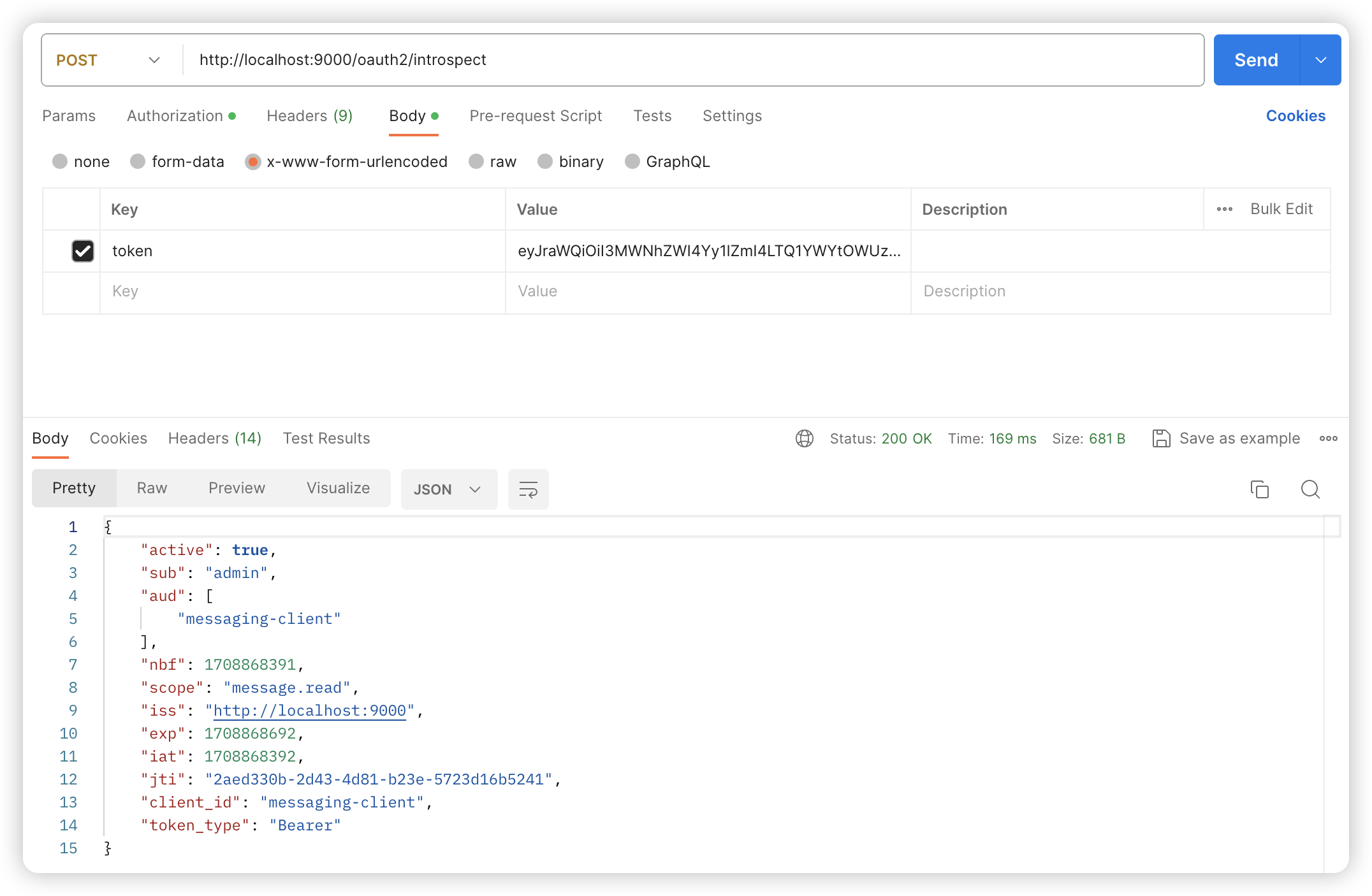This screenshot has width=1372, height=896.
Task: Open the Cookies link
Action: 1295,116
